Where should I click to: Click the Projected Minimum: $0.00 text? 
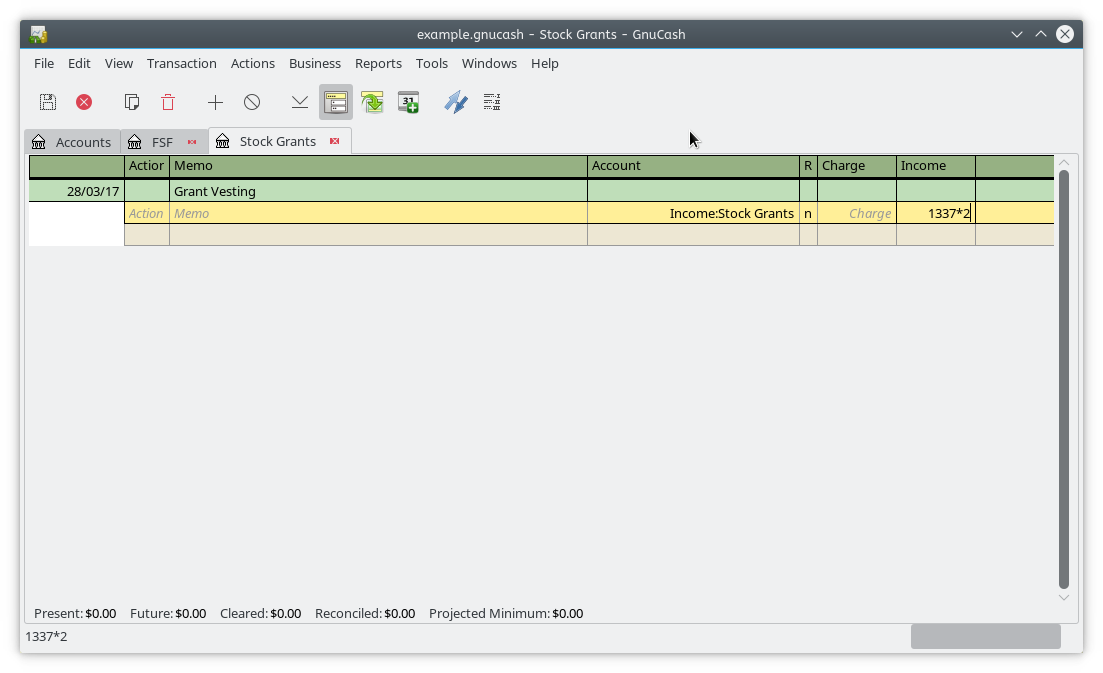[506, 613]
